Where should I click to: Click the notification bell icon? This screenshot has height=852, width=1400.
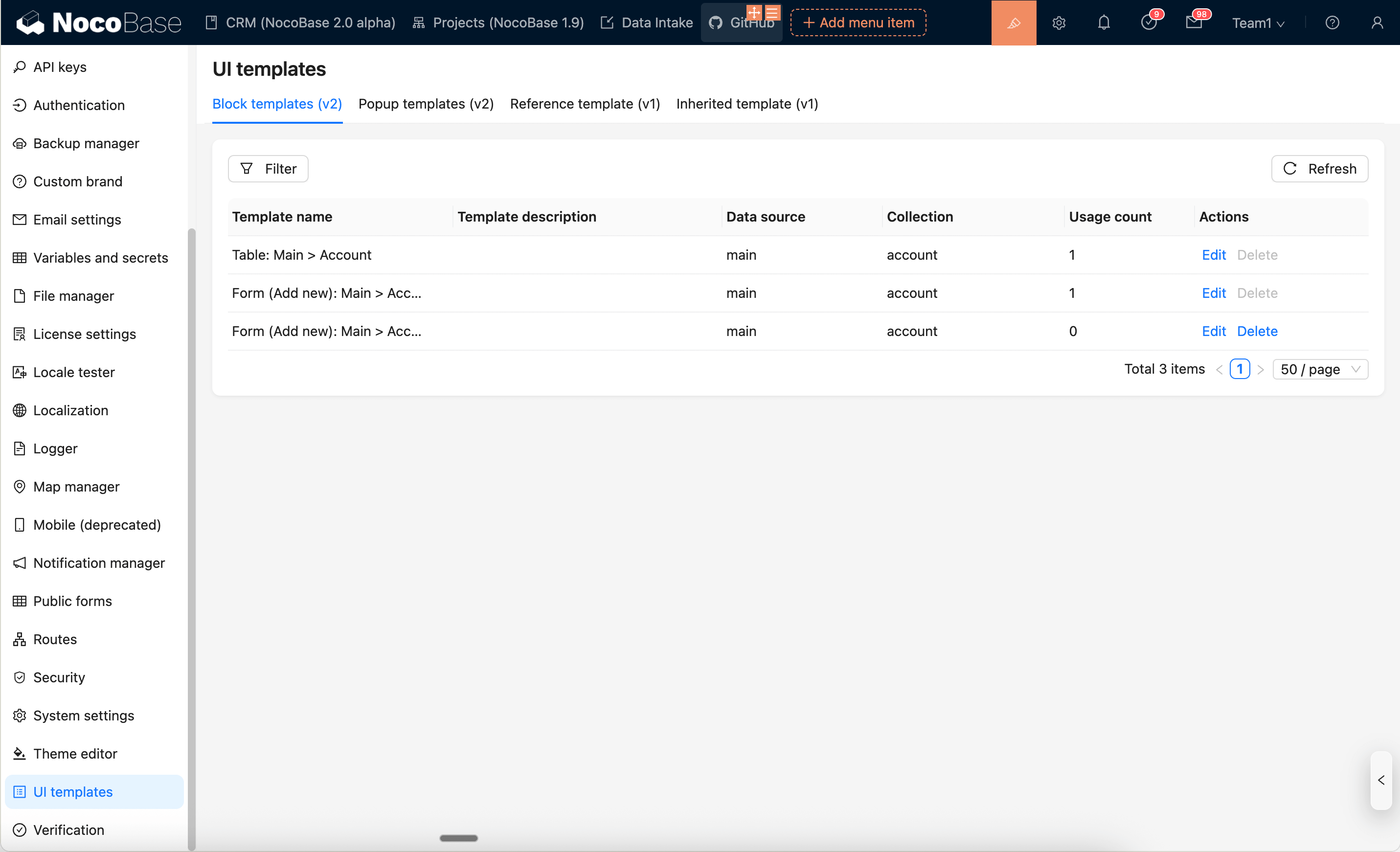pyautogui.click(x=1103, y=22)
